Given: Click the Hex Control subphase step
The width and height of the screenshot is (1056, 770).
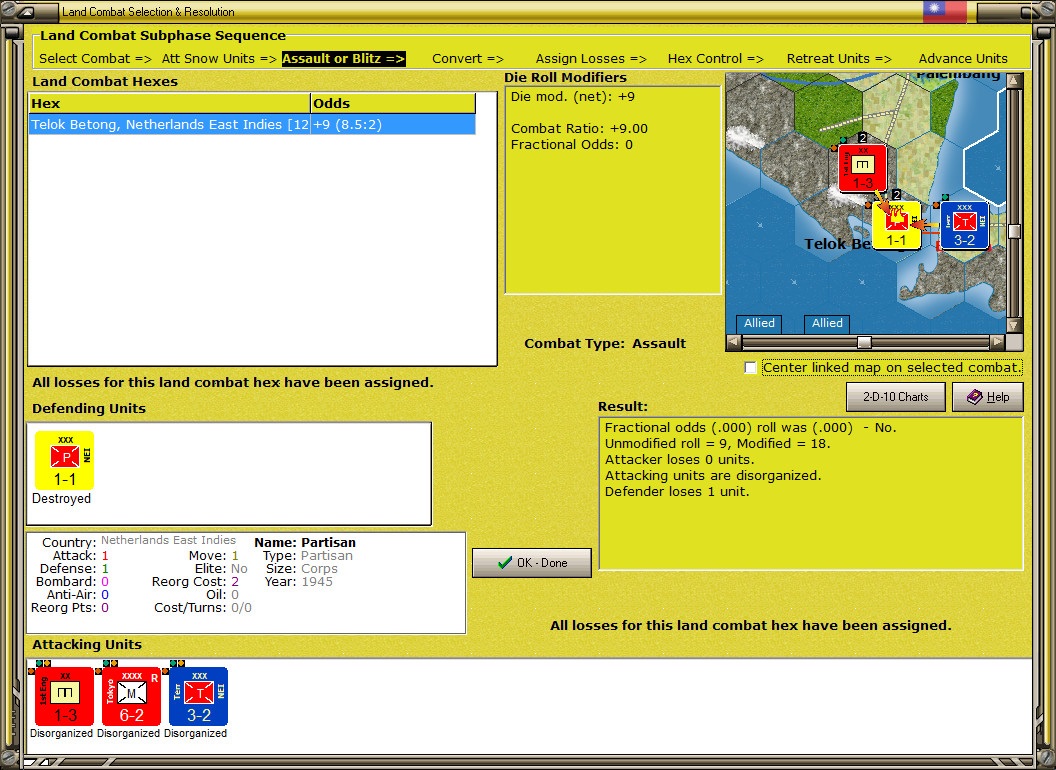Looking at the screenshot, I should [715, 59].
